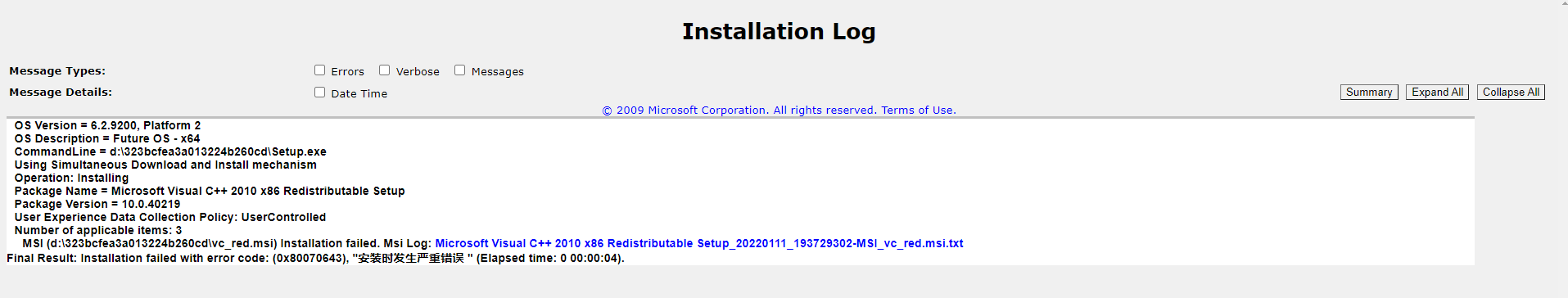
Task: Select the CommandLine Setup.exe entry
Action: point(170,151)
